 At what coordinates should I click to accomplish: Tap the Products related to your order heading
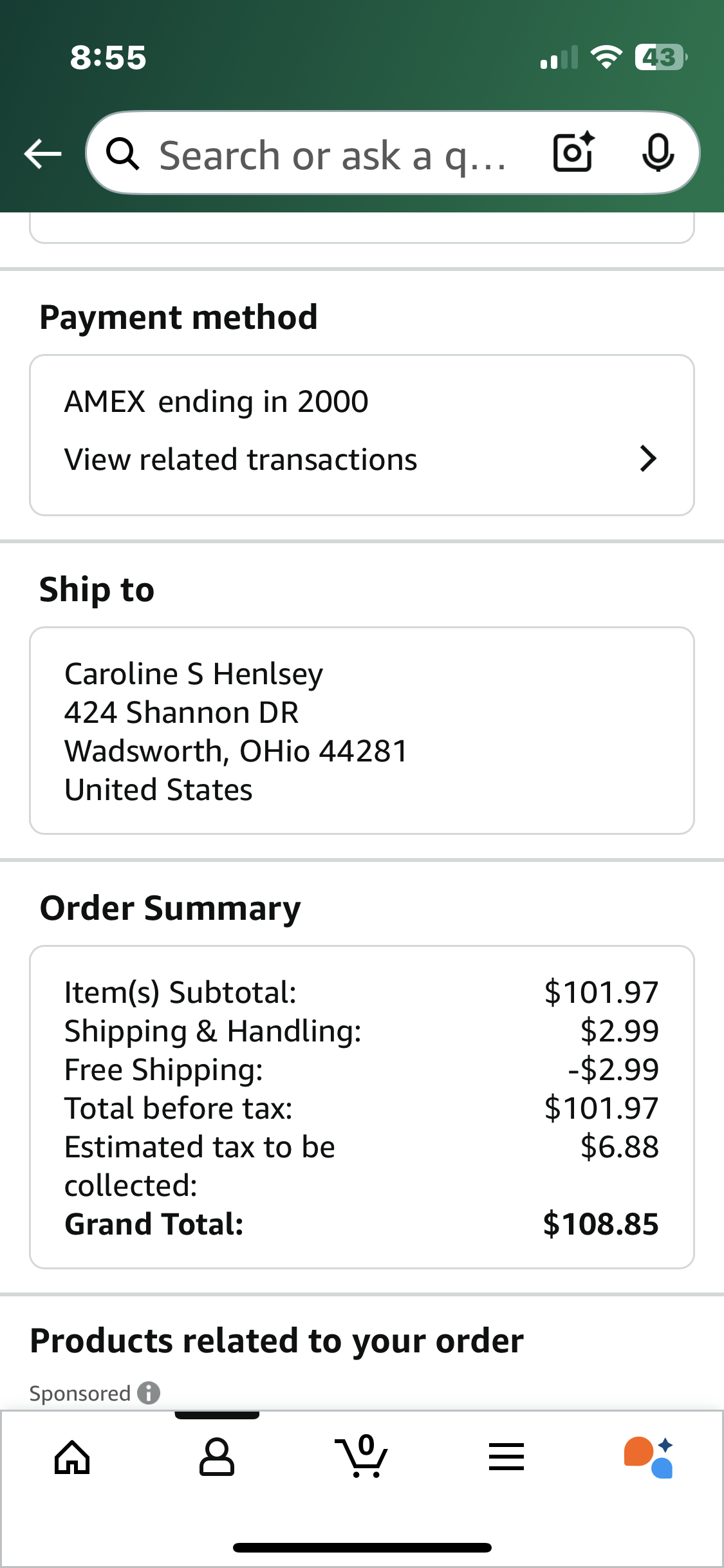(277, 1341)
